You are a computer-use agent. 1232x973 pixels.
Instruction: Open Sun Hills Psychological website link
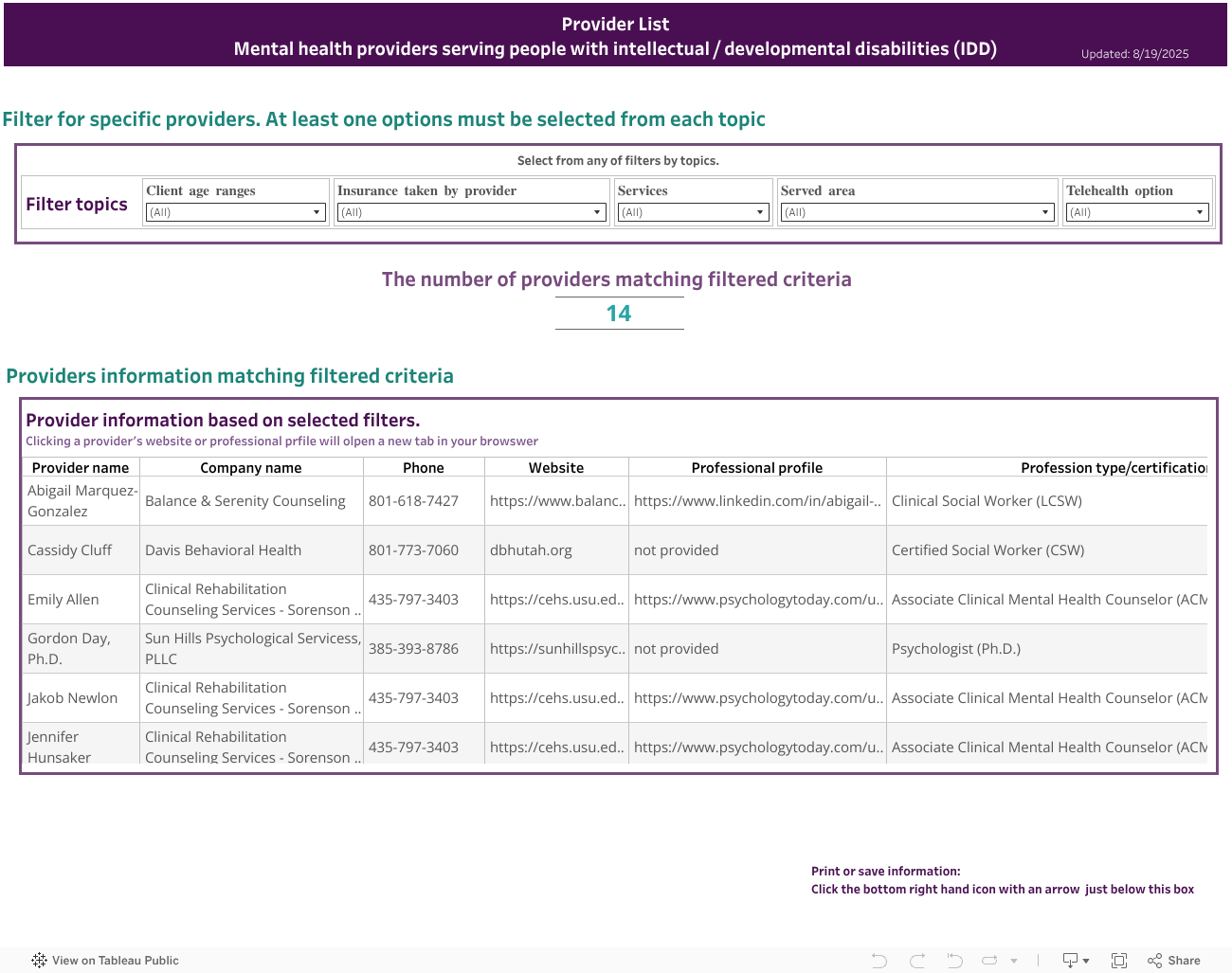(556, 649)
